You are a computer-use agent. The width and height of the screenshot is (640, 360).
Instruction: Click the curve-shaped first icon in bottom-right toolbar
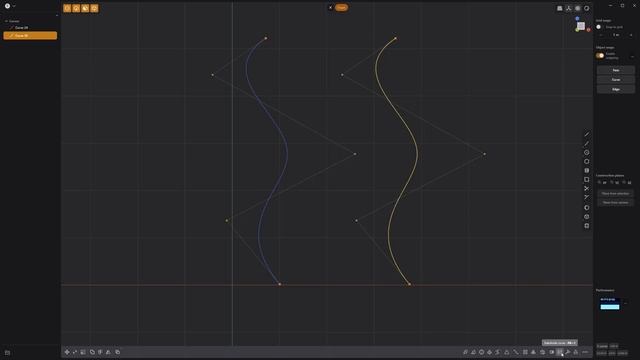point(465,352)
